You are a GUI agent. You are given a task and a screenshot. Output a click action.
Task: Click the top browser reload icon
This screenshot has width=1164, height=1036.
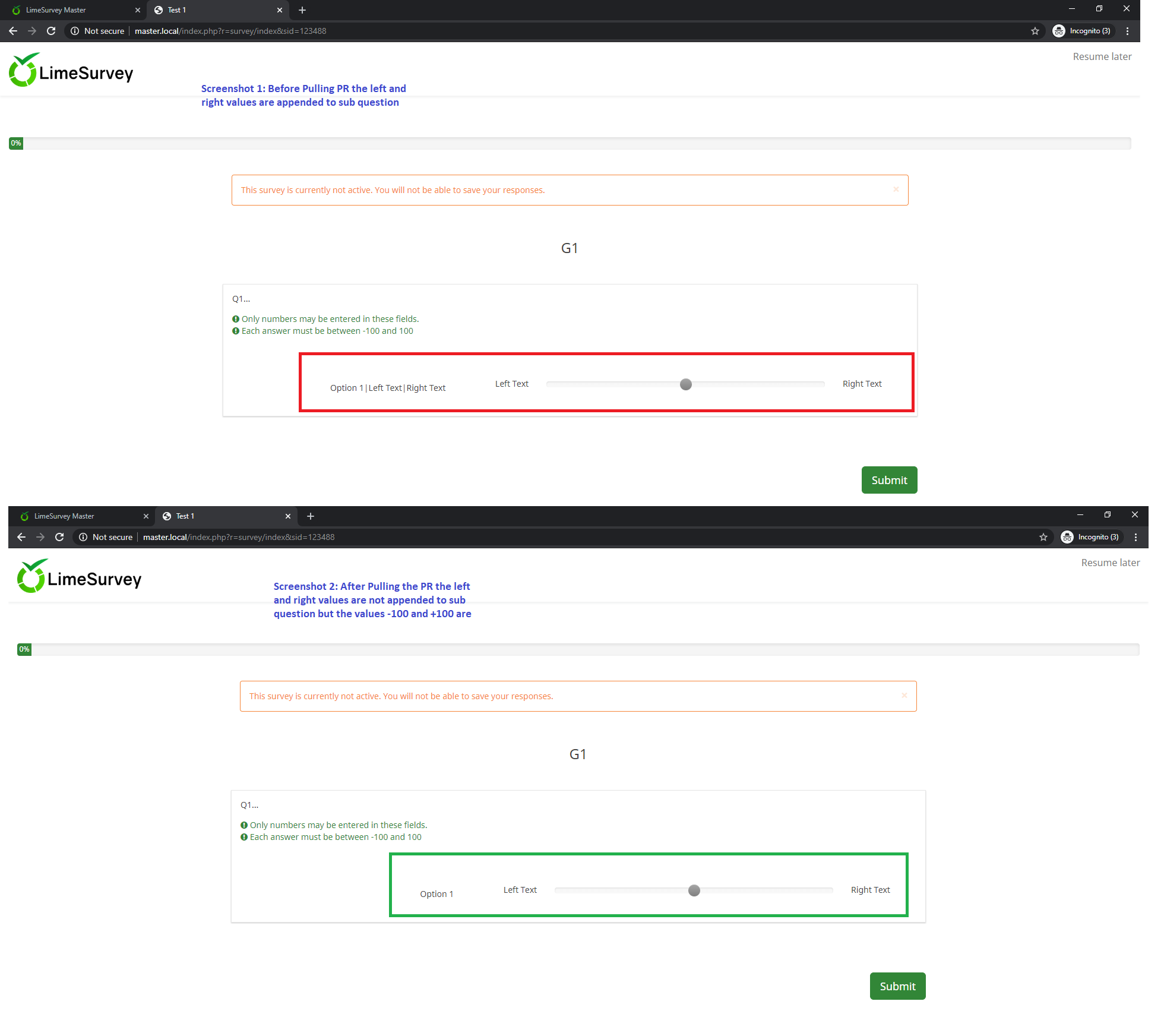(51, 31)
